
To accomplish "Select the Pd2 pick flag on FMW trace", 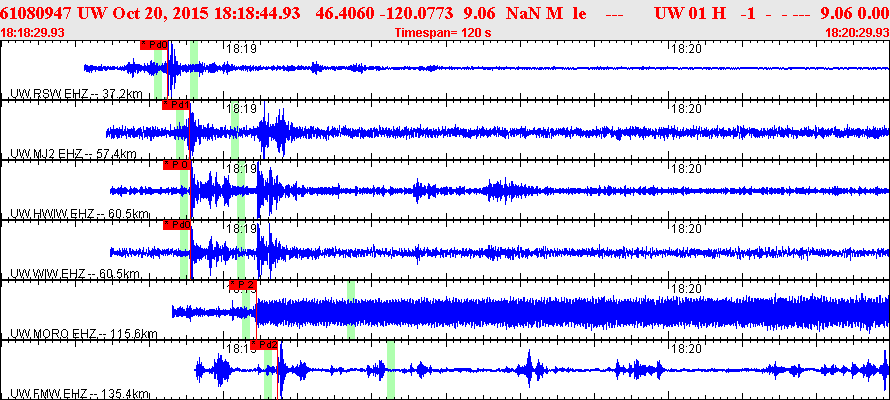I will [264, 345].
